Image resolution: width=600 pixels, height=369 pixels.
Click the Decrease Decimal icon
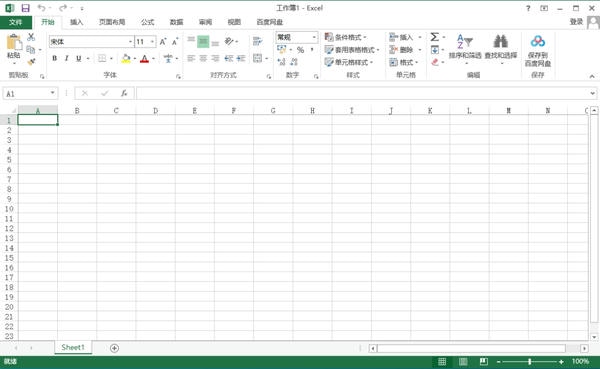(x=293, y=62)
